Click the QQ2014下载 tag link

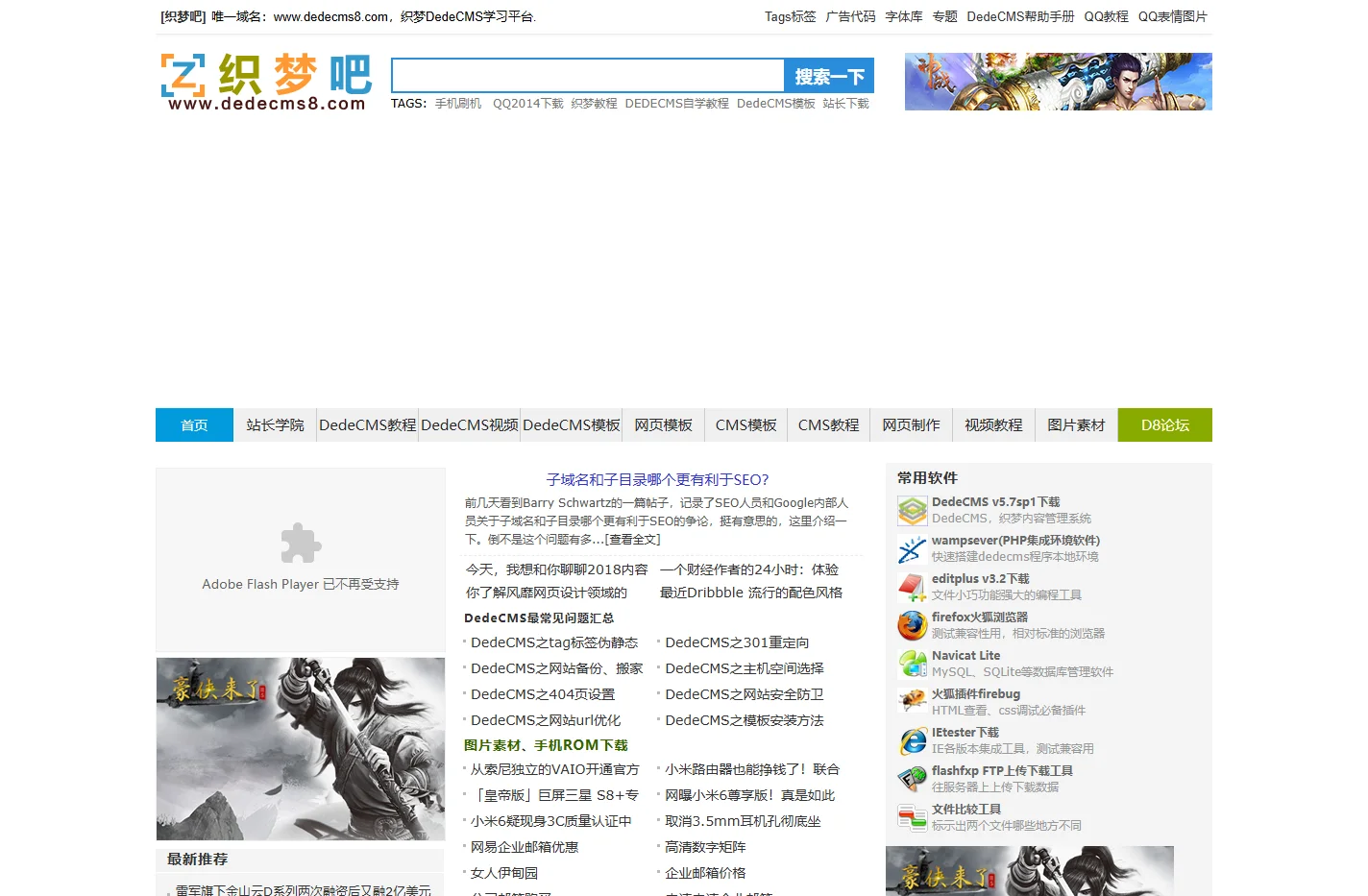click(528, 104)
